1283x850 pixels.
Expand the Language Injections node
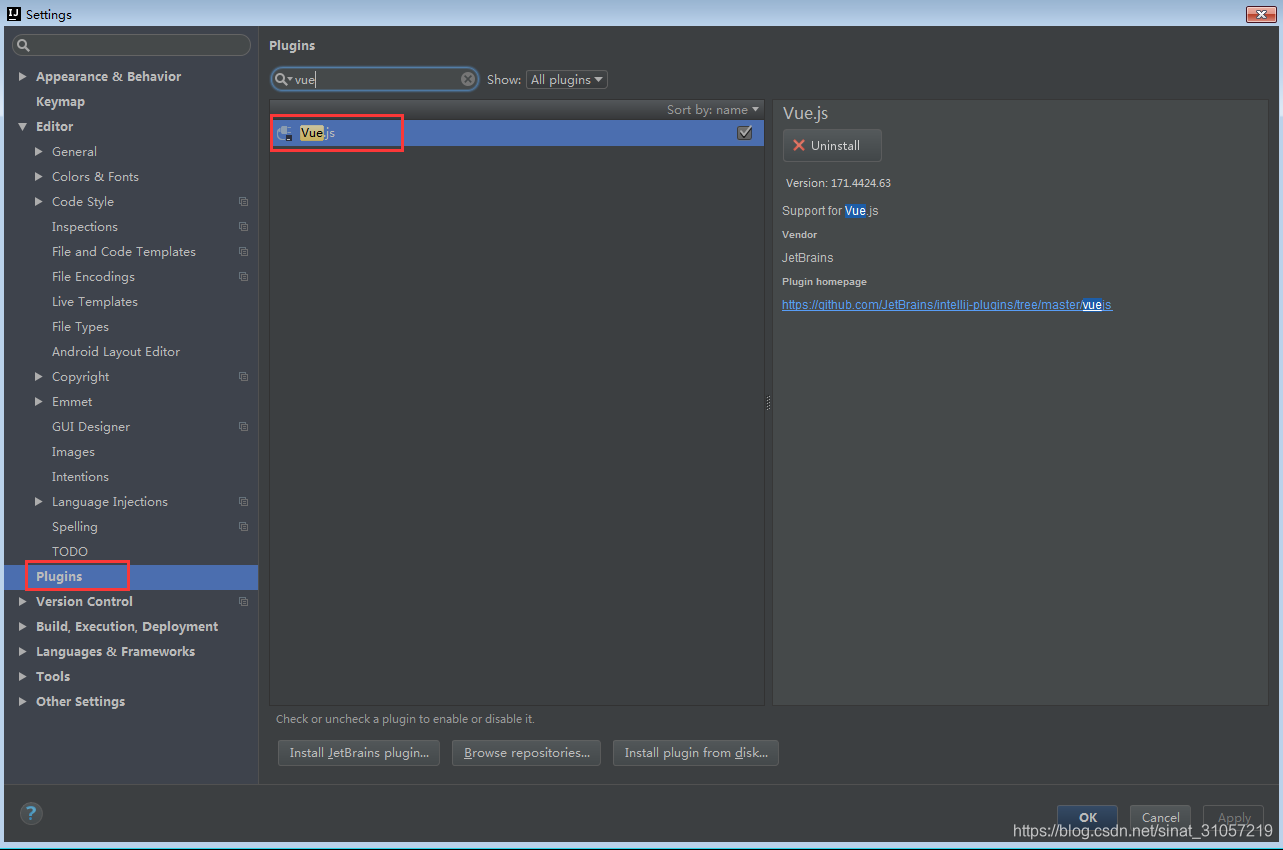[x=39, y=501]
